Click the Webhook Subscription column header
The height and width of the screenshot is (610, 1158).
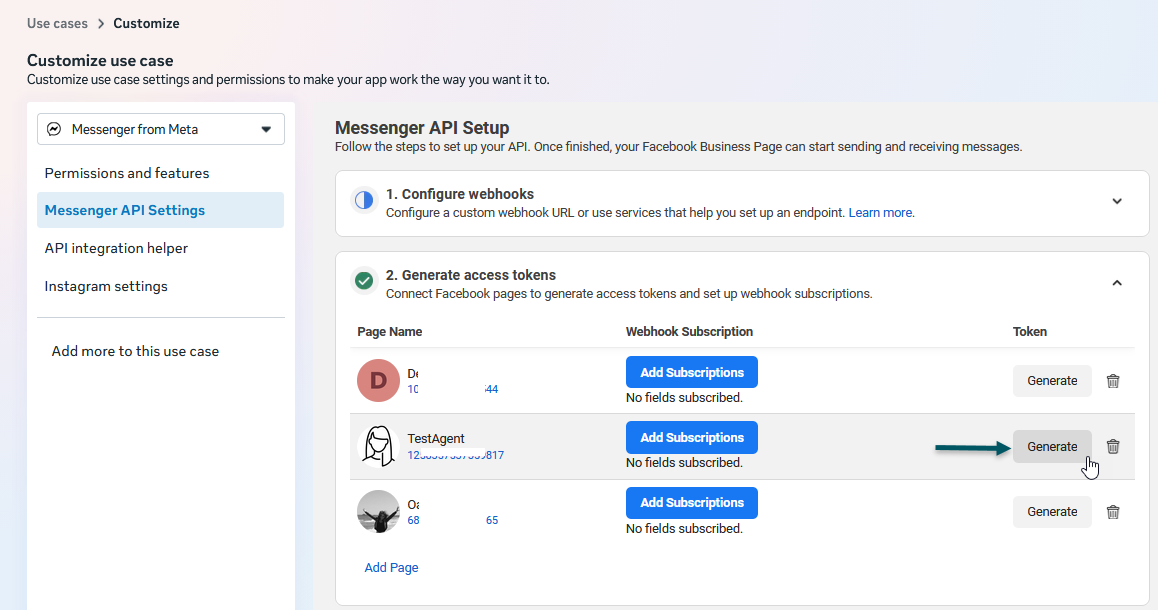pos(689,332)
